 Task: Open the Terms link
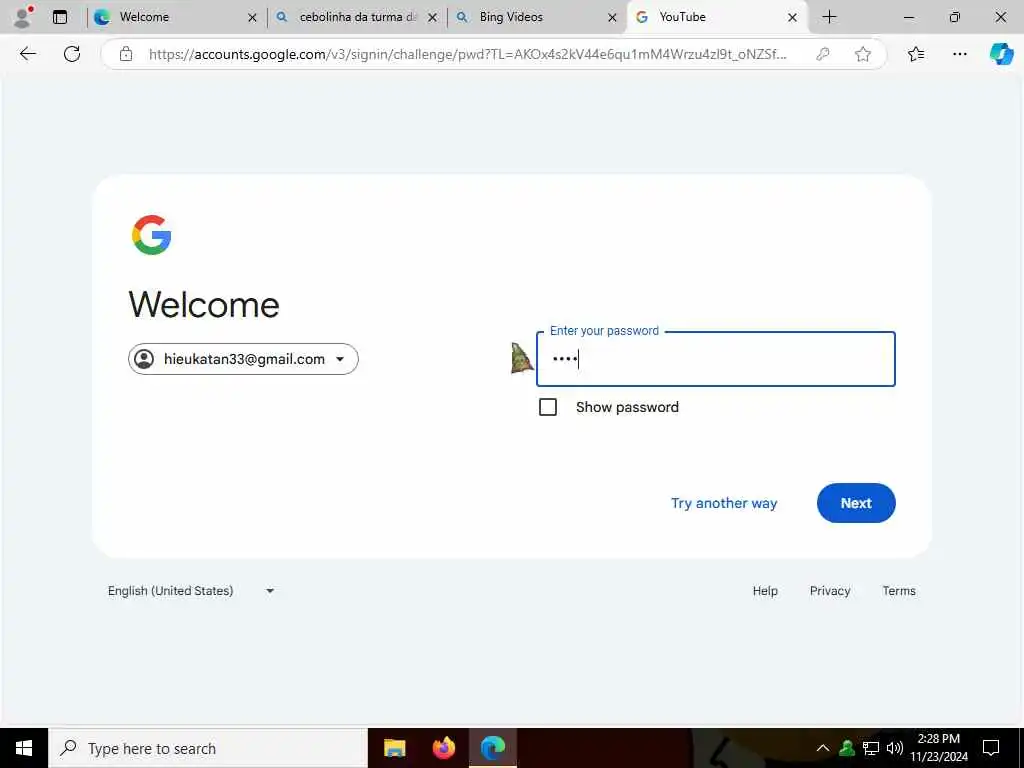[x=899, y=591]
